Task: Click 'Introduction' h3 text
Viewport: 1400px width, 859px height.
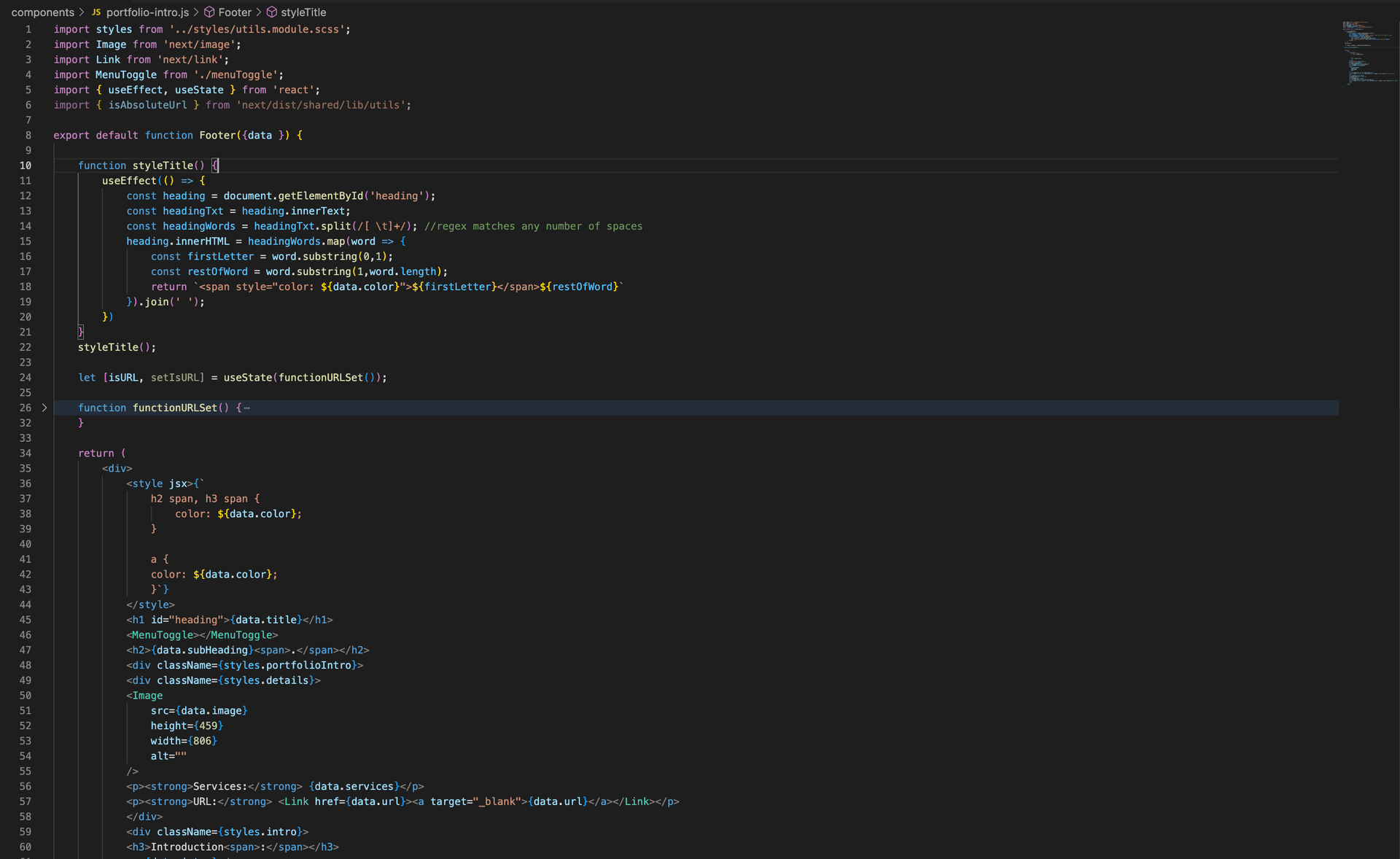Action: [x=187, y=847]
